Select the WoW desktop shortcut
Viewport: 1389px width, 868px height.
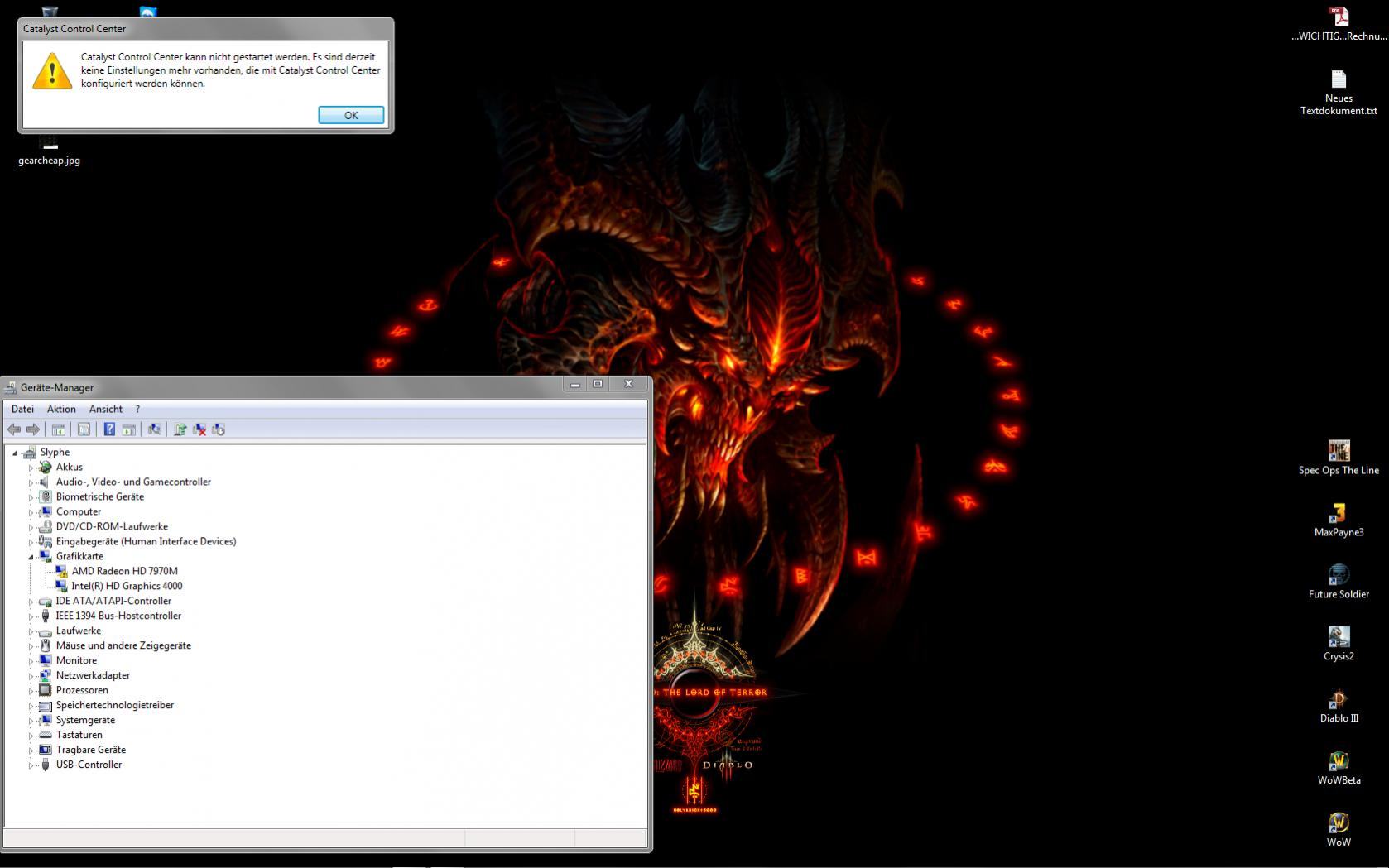pos(1339,830)
